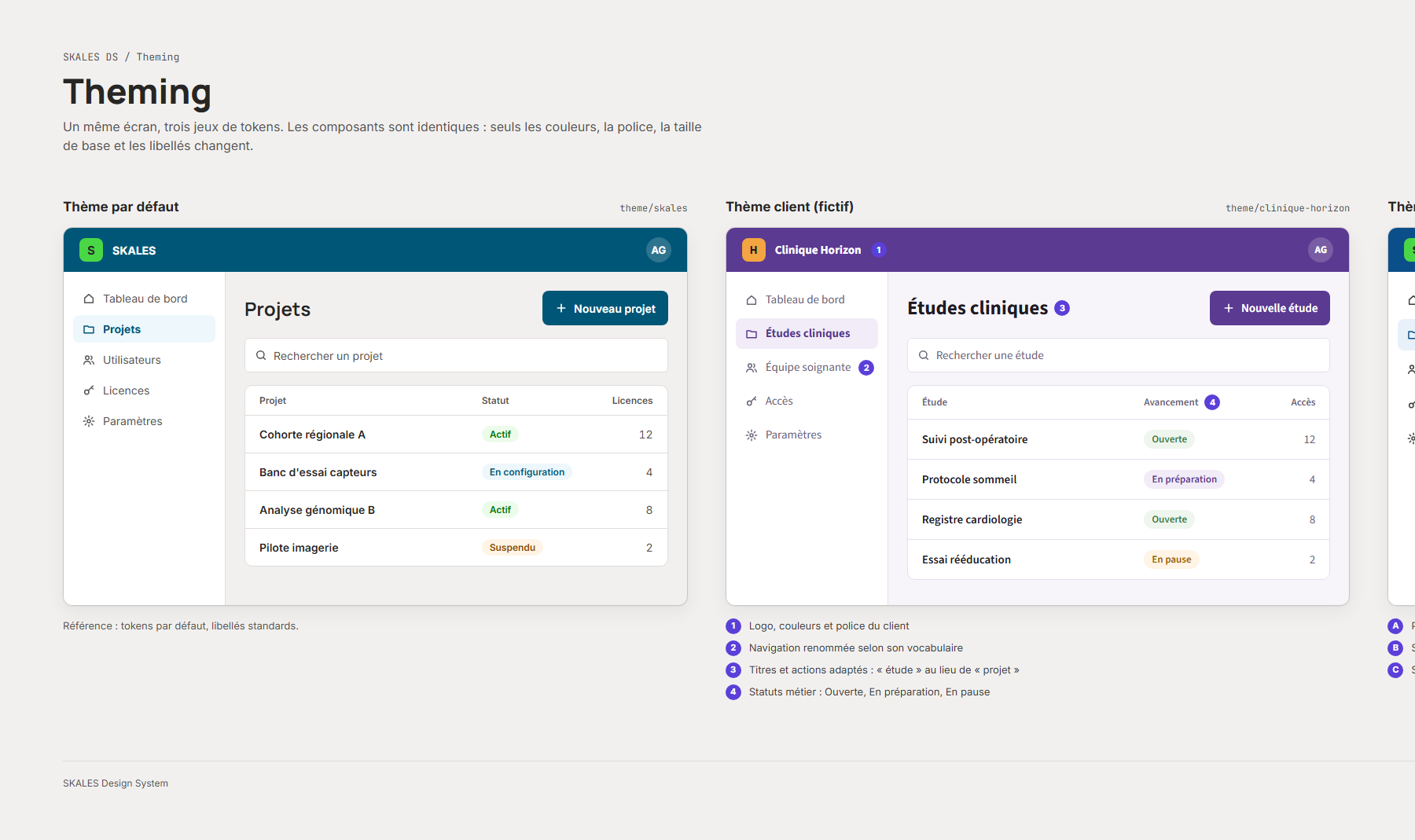This screenshot has width=1415, height=840.
Task: Open the Protocole sommeil row
Action: pyautogui.click(x=1119, y=479)
